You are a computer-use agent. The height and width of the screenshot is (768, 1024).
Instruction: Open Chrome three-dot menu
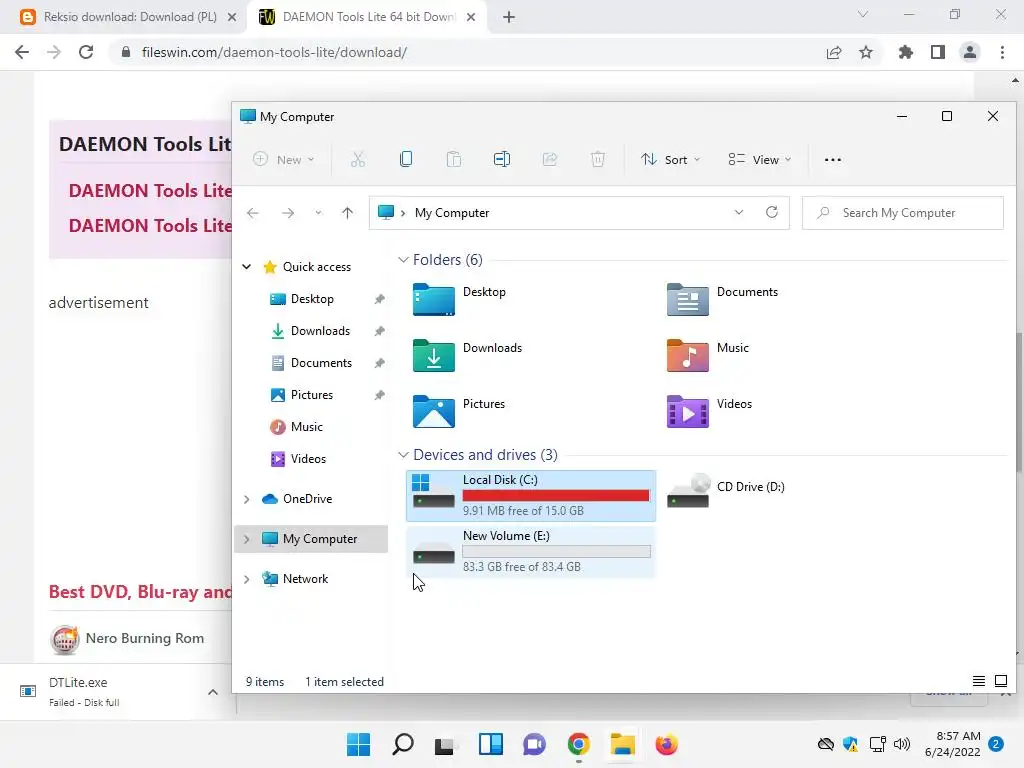coord(1002,52)
